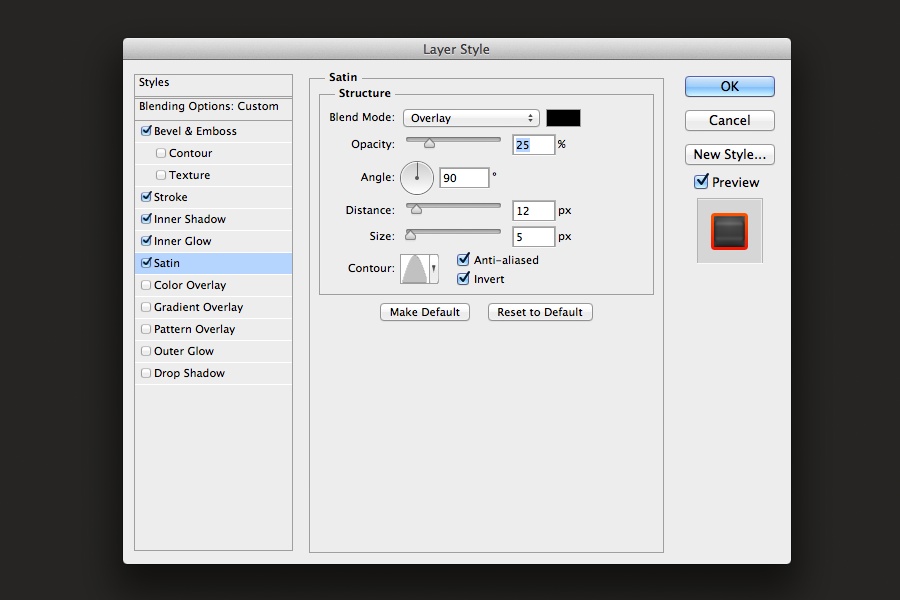Enable the Drop Shadow style
Viewport: 900px width, 600px height.
[146, 373]
